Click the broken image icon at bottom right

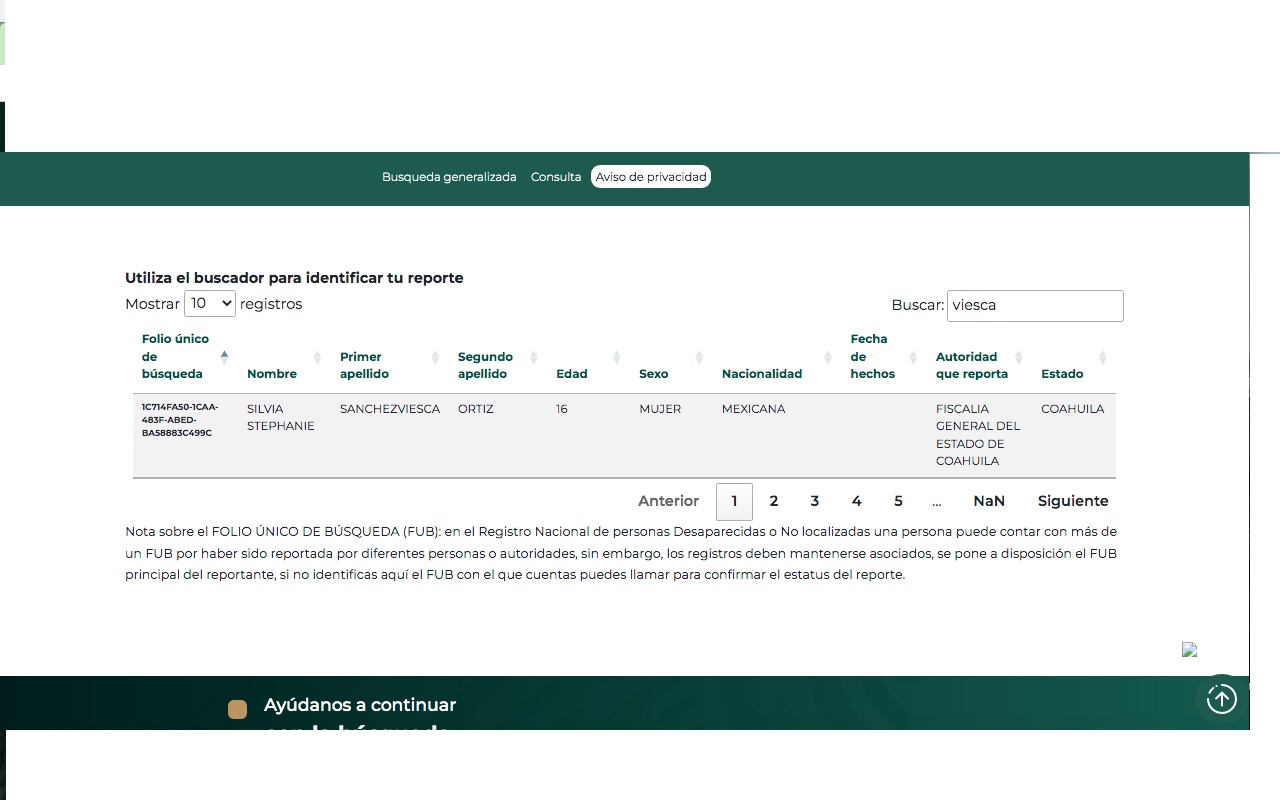tap(1189, 649)
